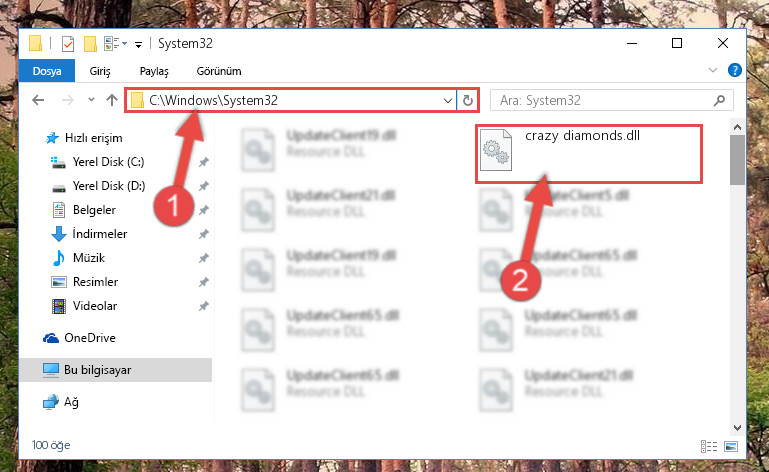Select İndirmeler in quick access

click(x=100, y=234)
